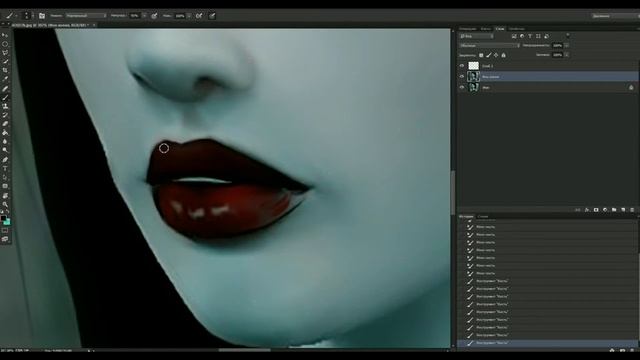Filter layers by smart objects

pyautogui.click(x=546, y=36)
